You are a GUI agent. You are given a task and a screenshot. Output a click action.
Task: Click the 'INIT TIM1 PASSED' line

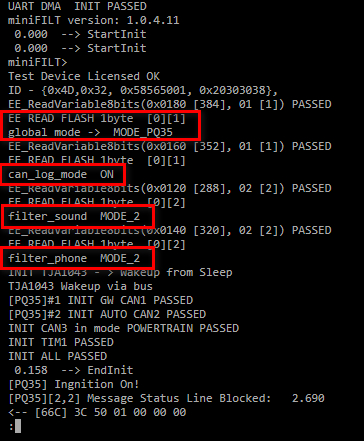(61, 342)
